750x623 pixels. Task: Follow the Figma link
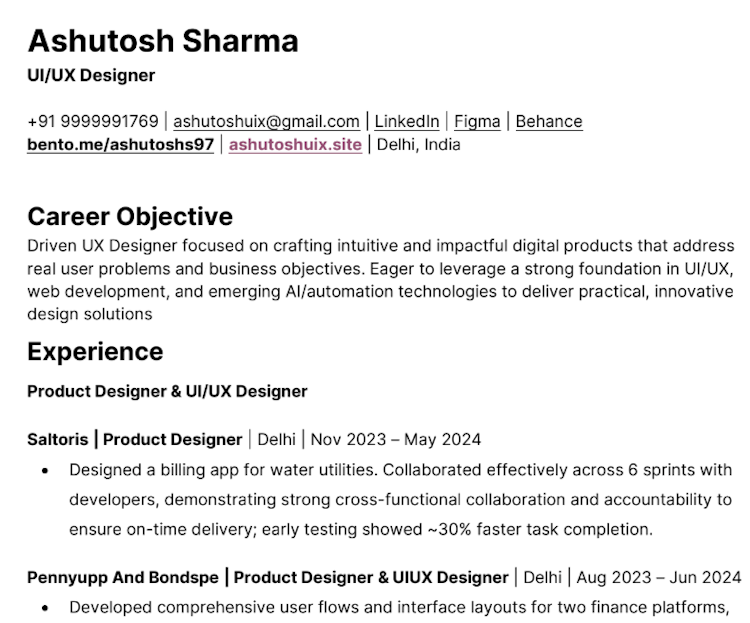477,122
